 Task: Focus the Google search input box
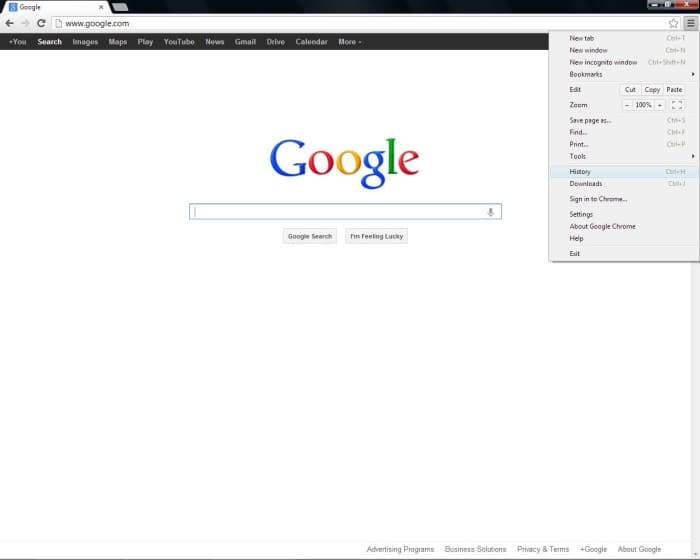click(345, 212)
